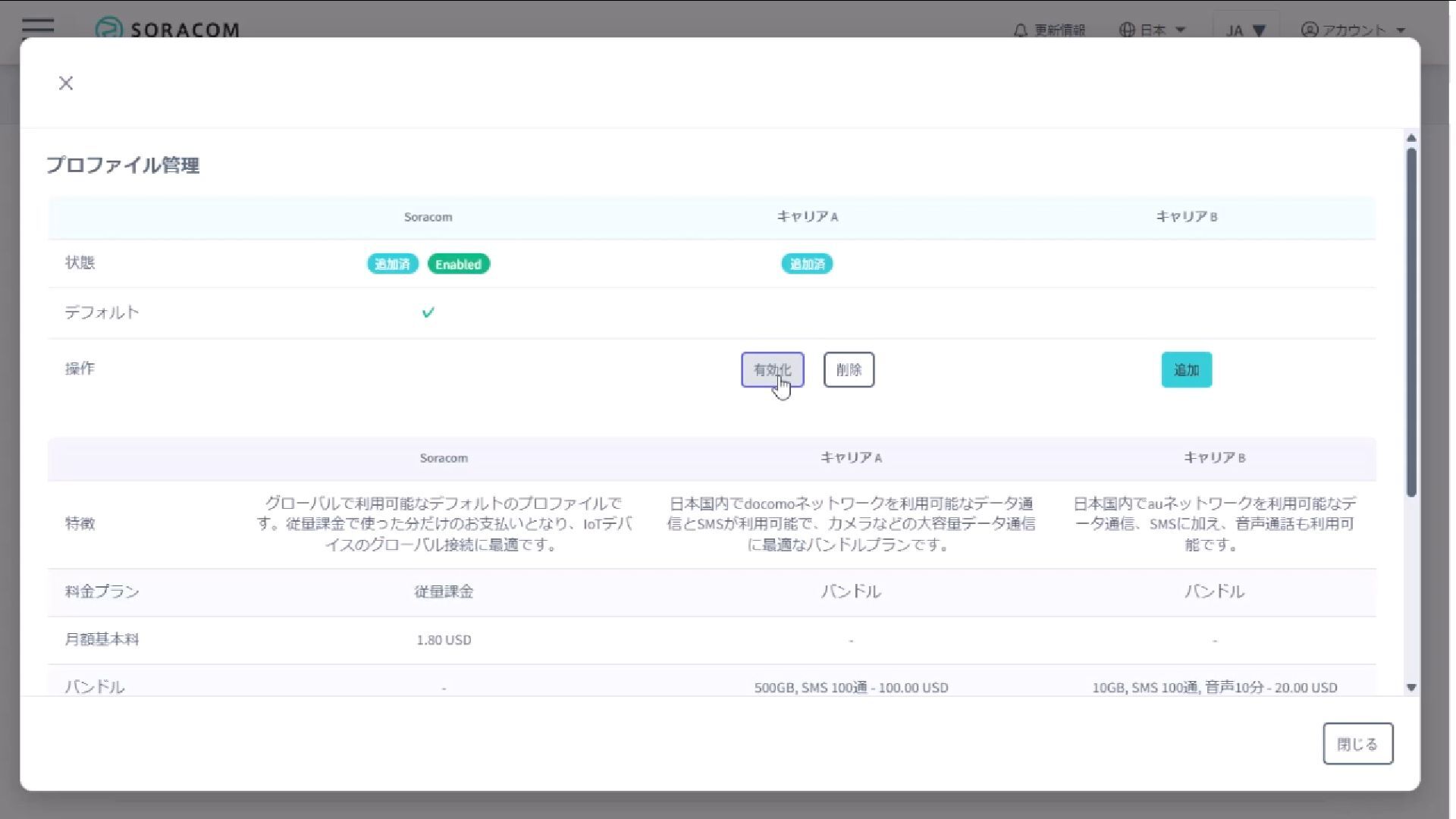The width and height of the screenshot is (1456, 819).
Task: Click the 操作 row label
Action: click(x=80, y=369)
